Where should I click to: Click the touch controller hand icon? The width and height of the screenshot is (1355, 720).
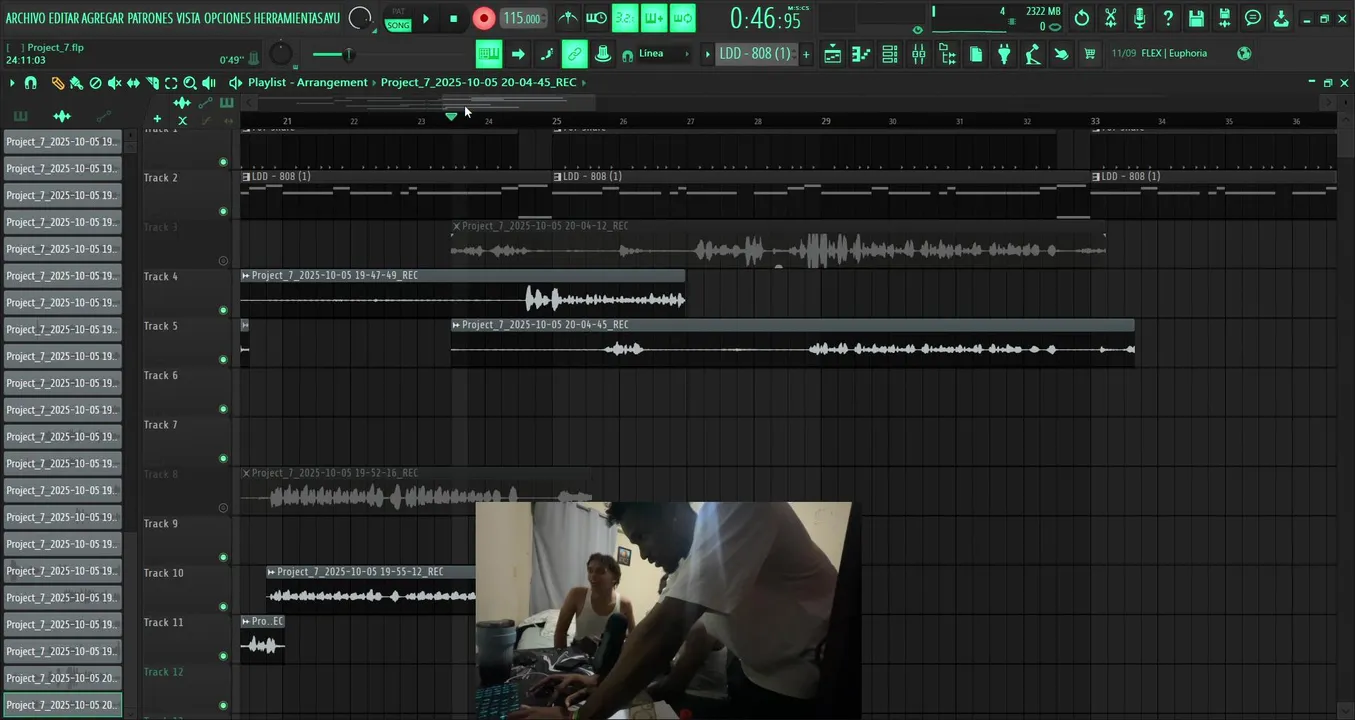click(x=1061, y=54)
